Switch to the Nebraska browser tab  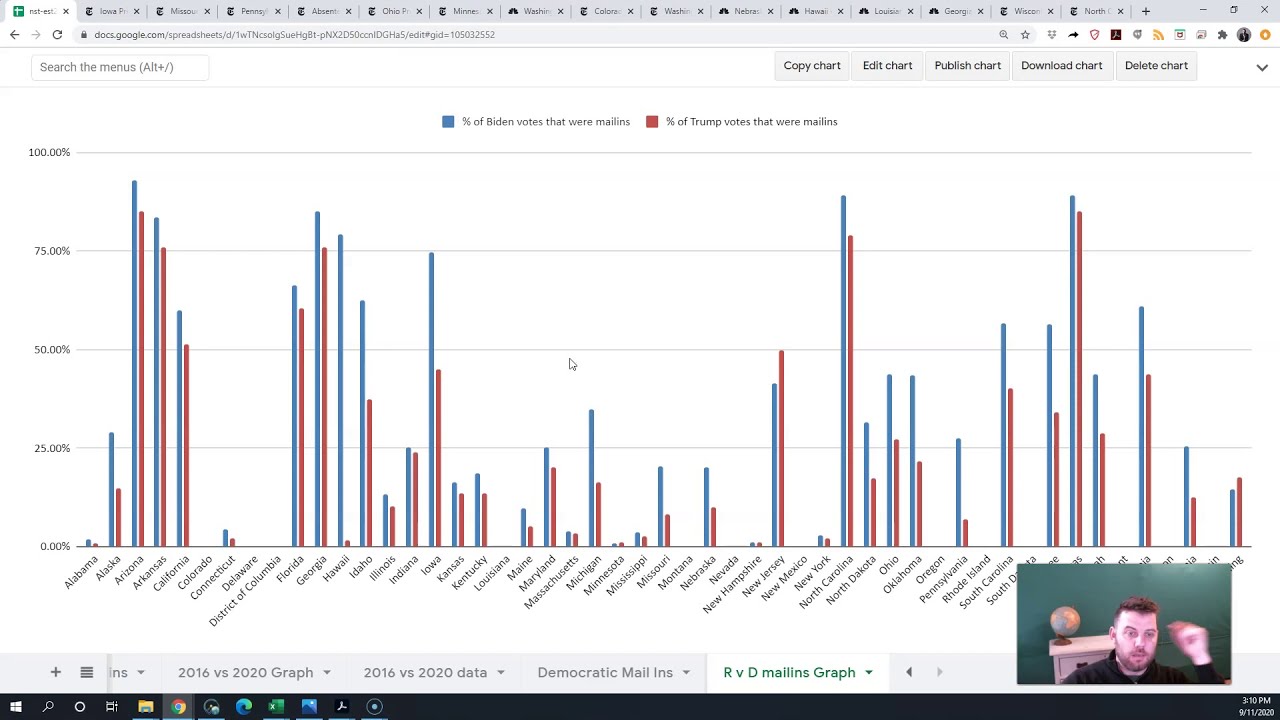click(745, 11)
